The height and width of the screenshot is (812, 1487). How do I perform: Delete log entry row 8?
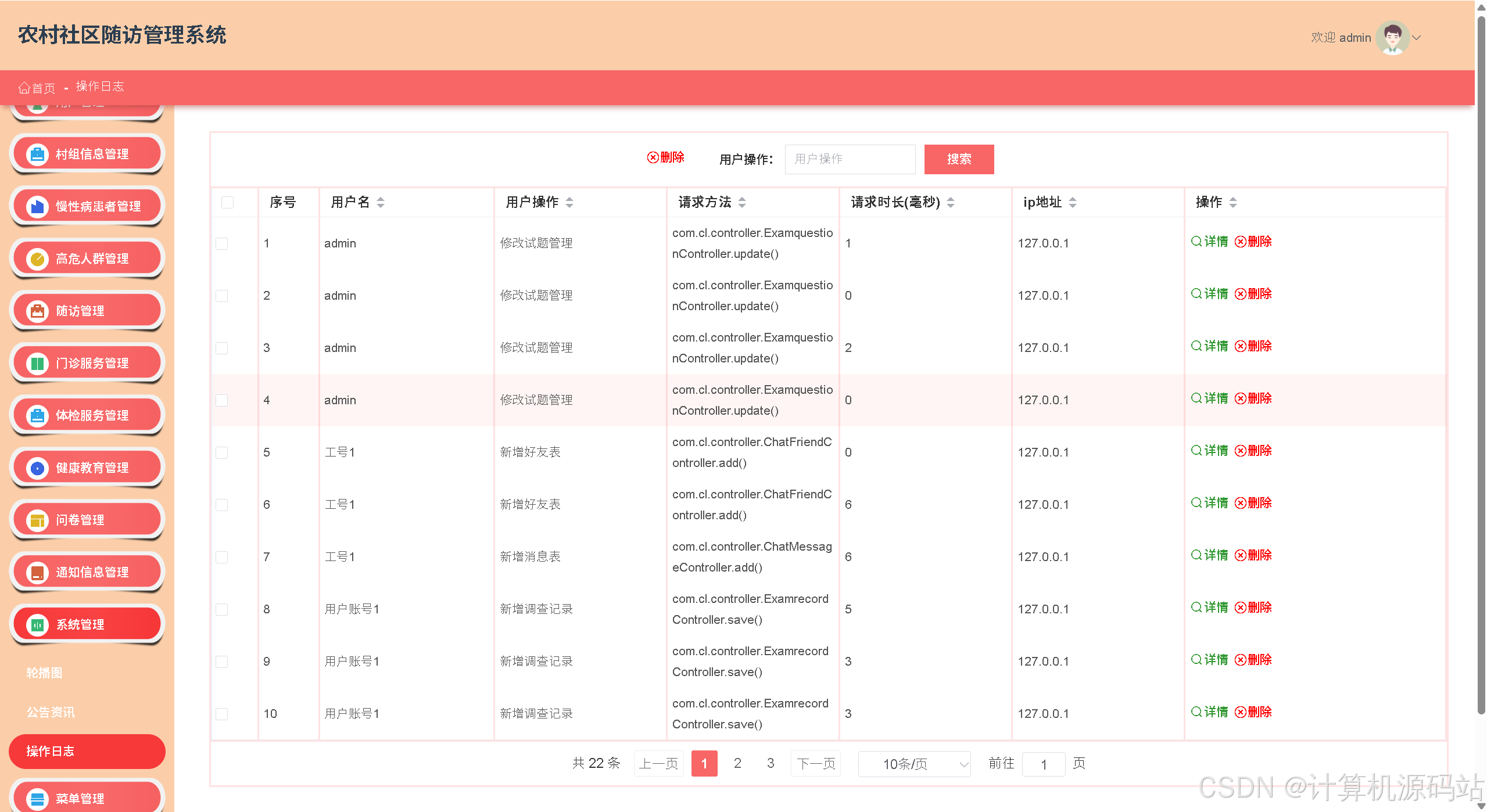click(x=1253, y=608)
